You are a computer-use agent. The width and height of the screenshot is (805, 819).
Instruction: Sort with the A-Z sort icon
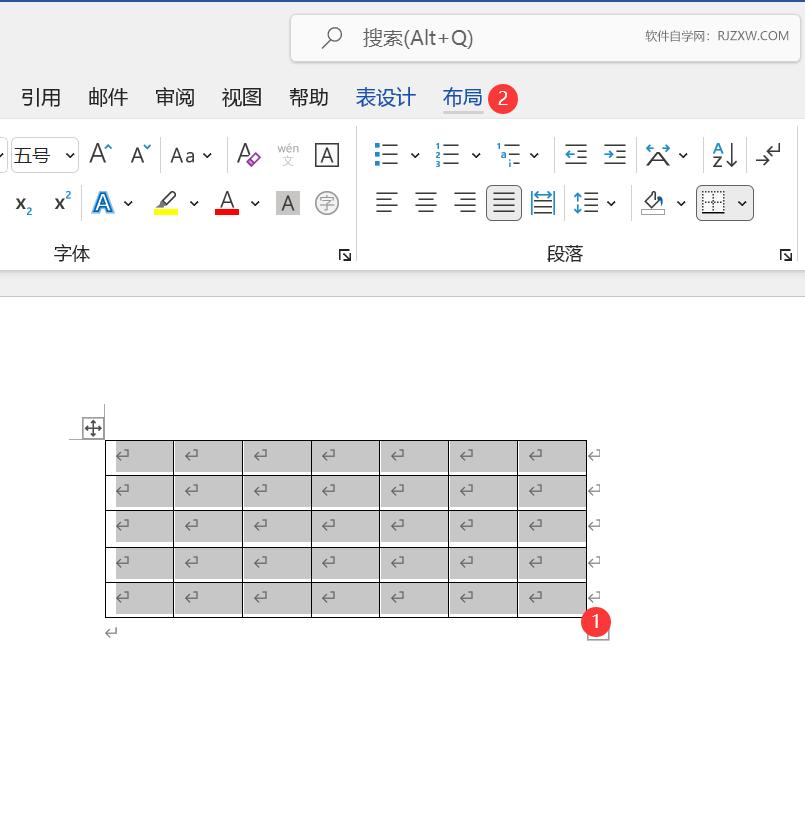tap(725, 155)
